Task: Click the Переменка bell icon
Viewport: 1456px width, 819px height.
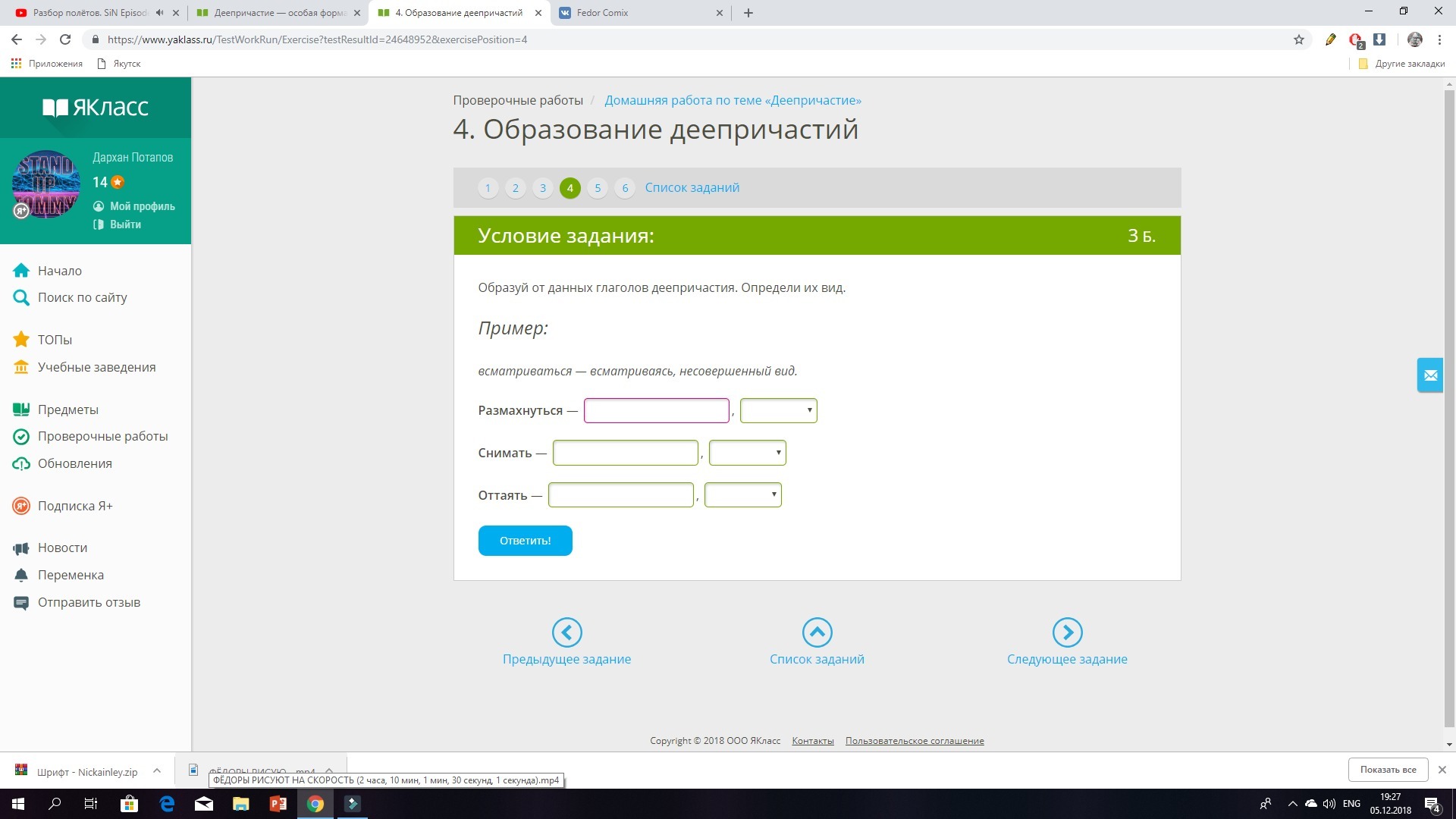Action: tap(21, 575)
